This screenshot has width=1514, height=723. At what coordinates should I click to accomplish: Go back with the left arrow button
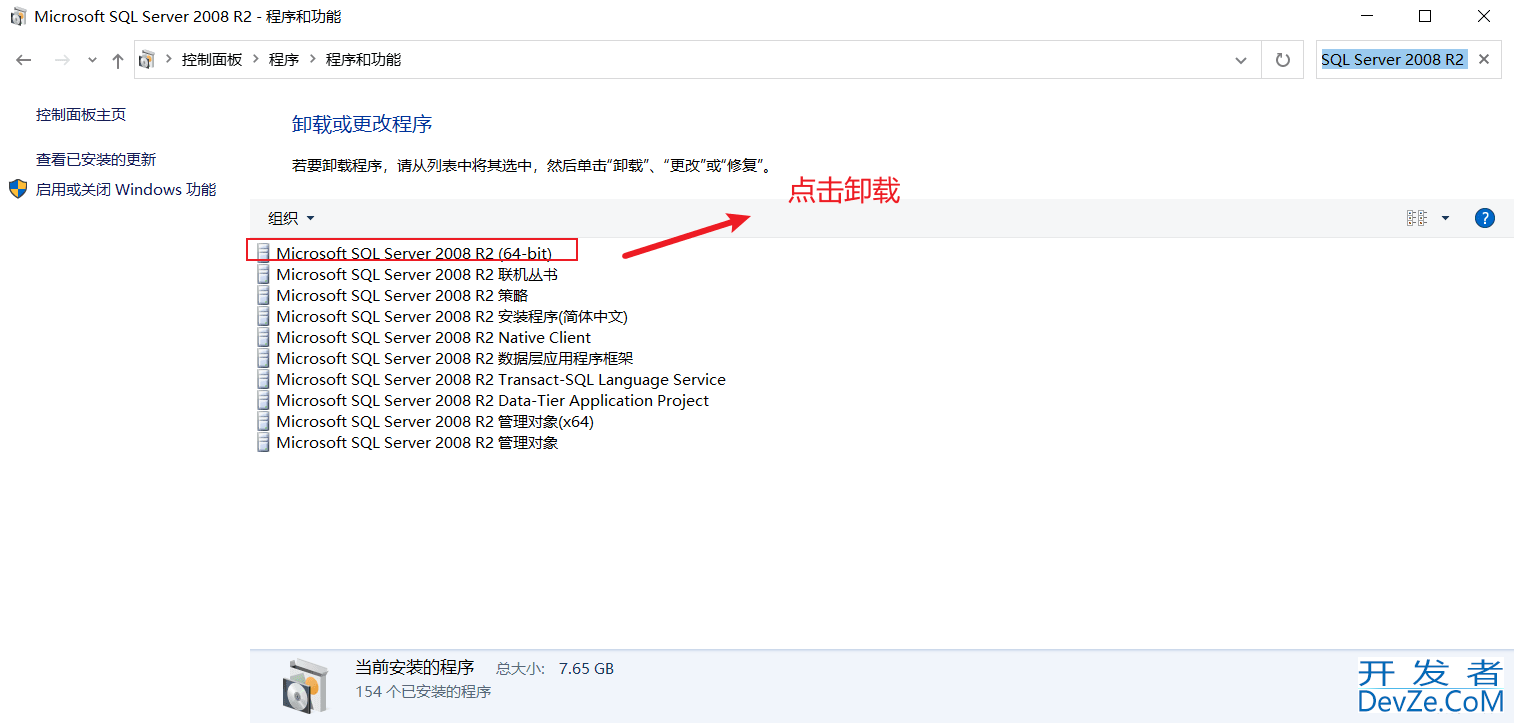click(x=24, y=60)
